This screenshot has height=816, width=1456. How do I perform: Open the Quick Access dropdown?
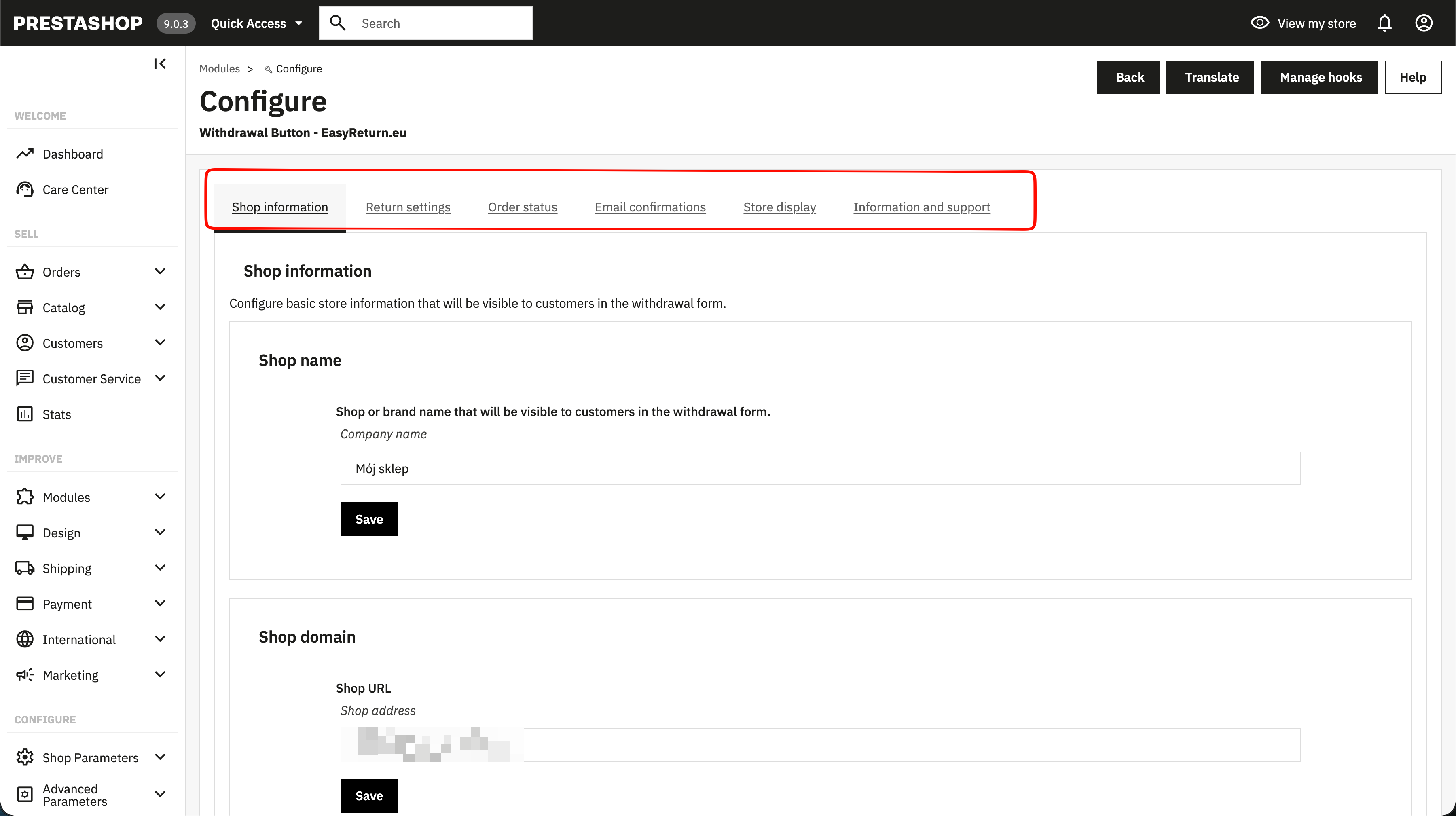coord(257,23)
